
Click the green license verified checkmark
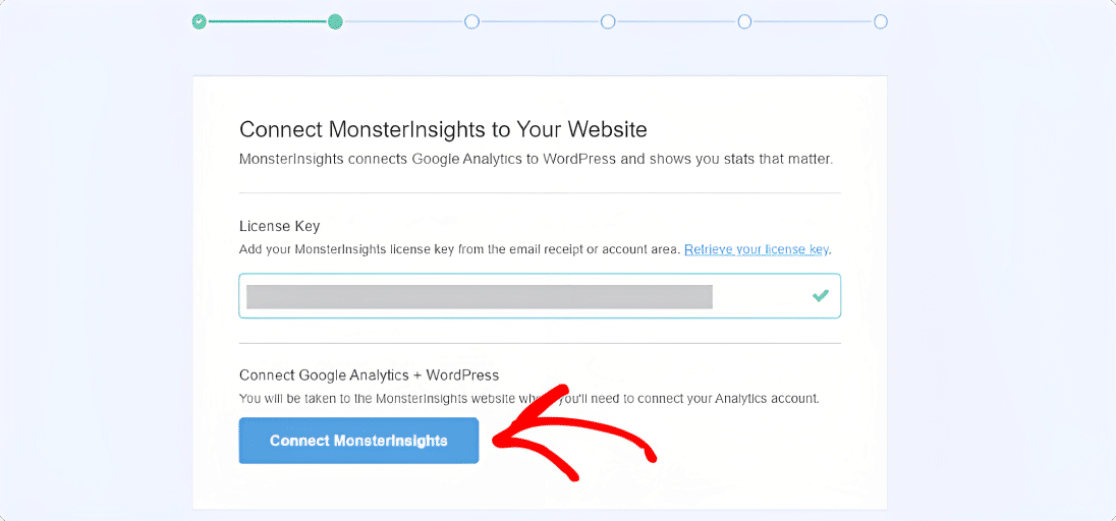click(x=821, y=295)
